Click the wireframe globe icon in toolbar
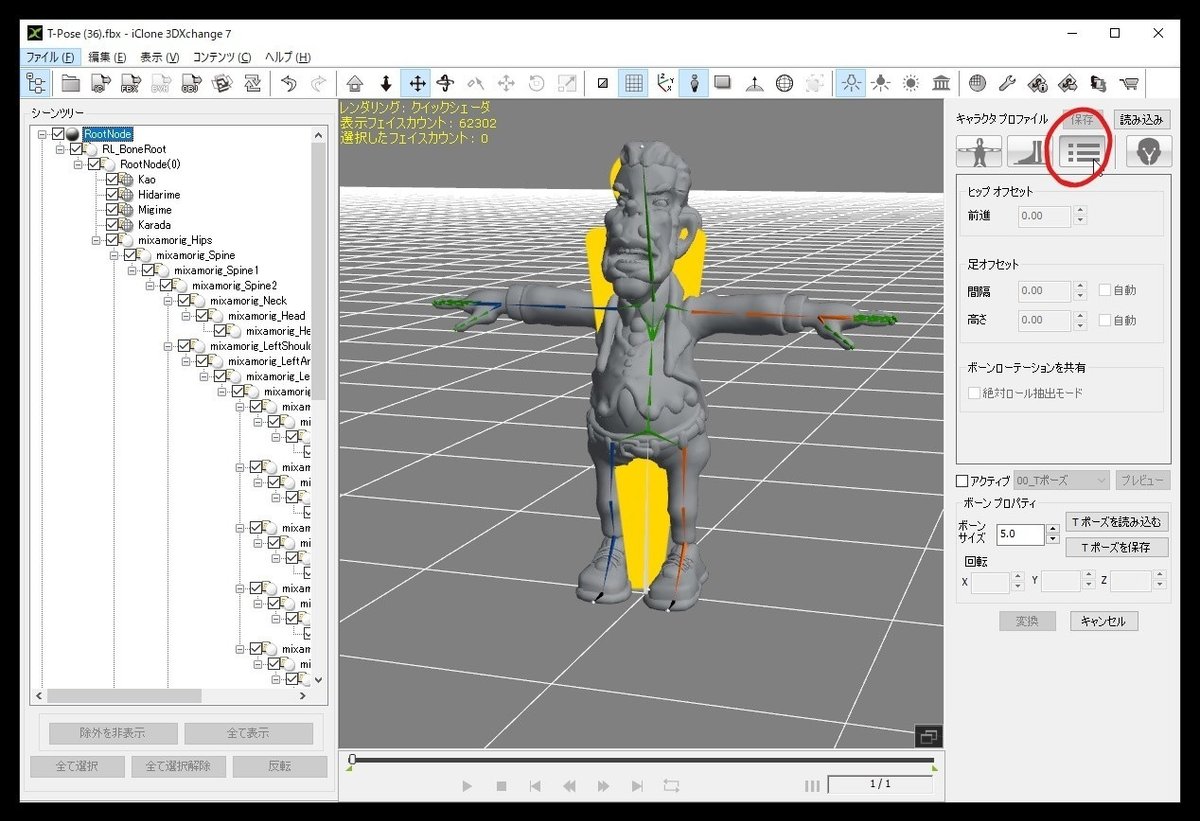This screenshot has width=1200, height=821. 785,83
